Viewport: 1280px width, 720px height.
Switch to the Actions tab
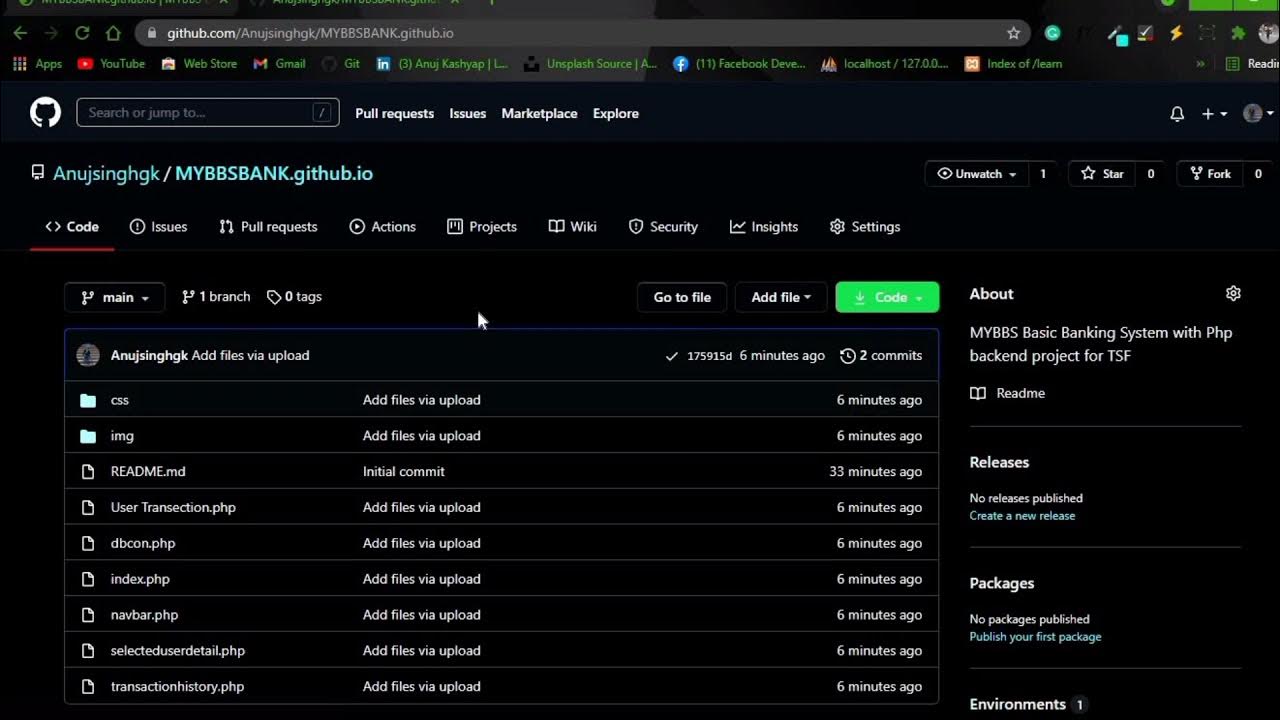382,227
